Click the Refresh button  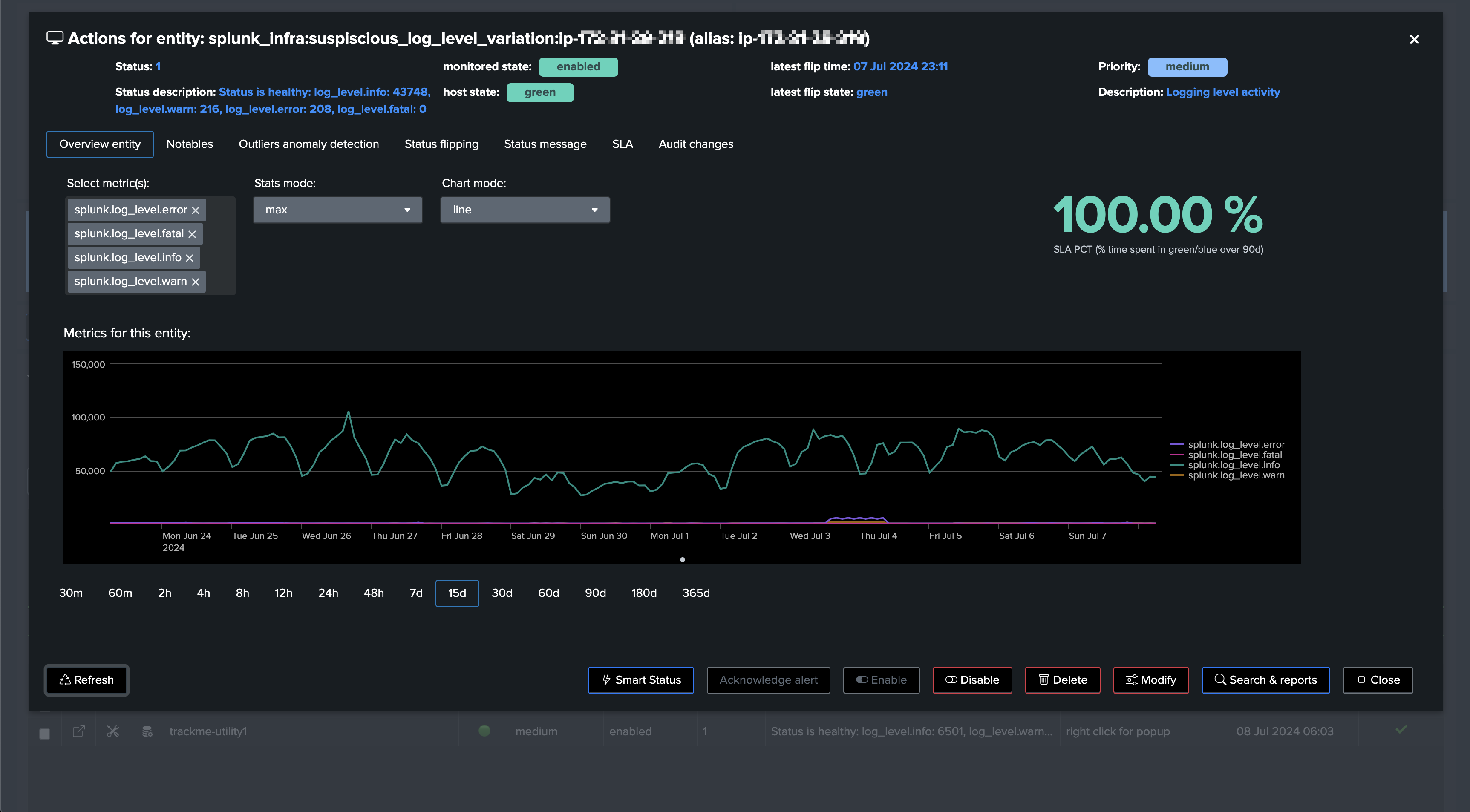tap(87, 680)
